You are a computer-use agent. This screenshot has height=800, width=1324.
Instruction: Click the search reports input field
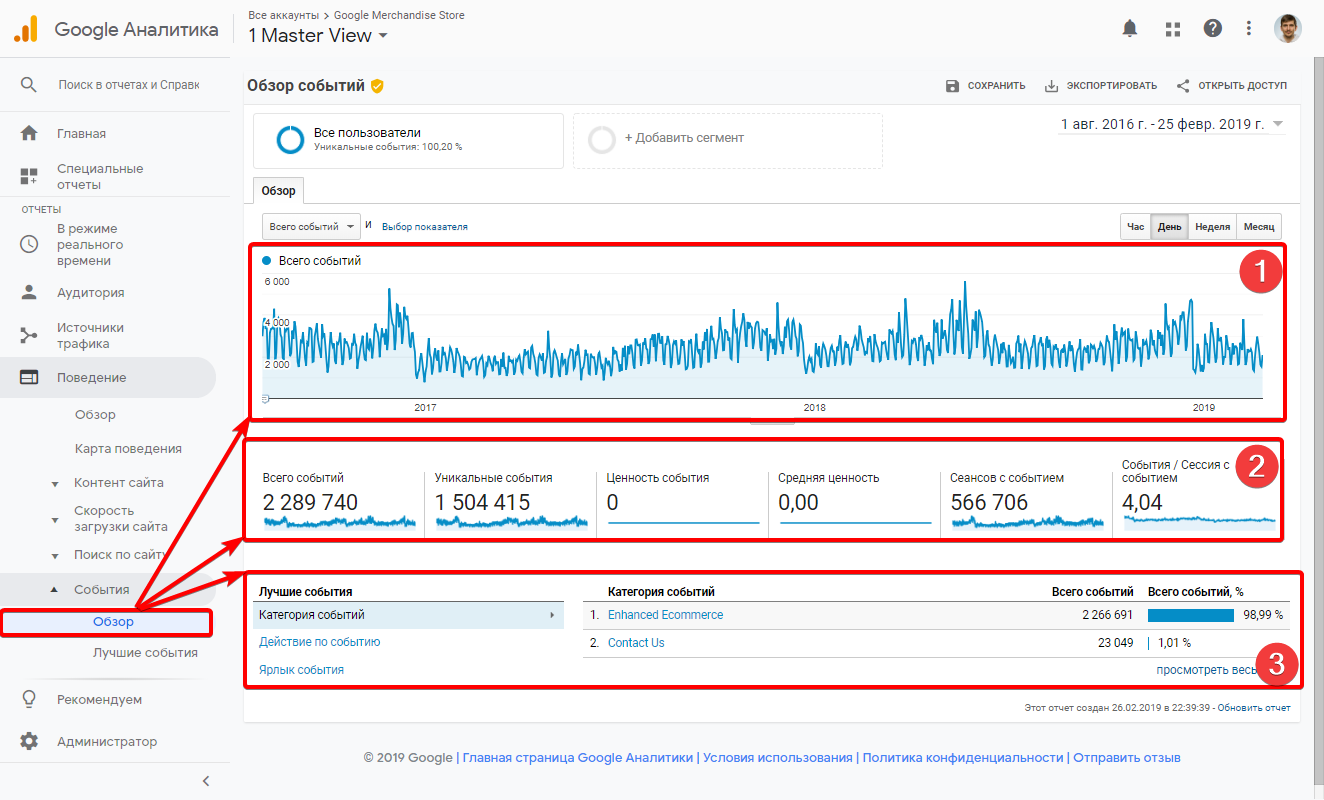click(128, 85)
